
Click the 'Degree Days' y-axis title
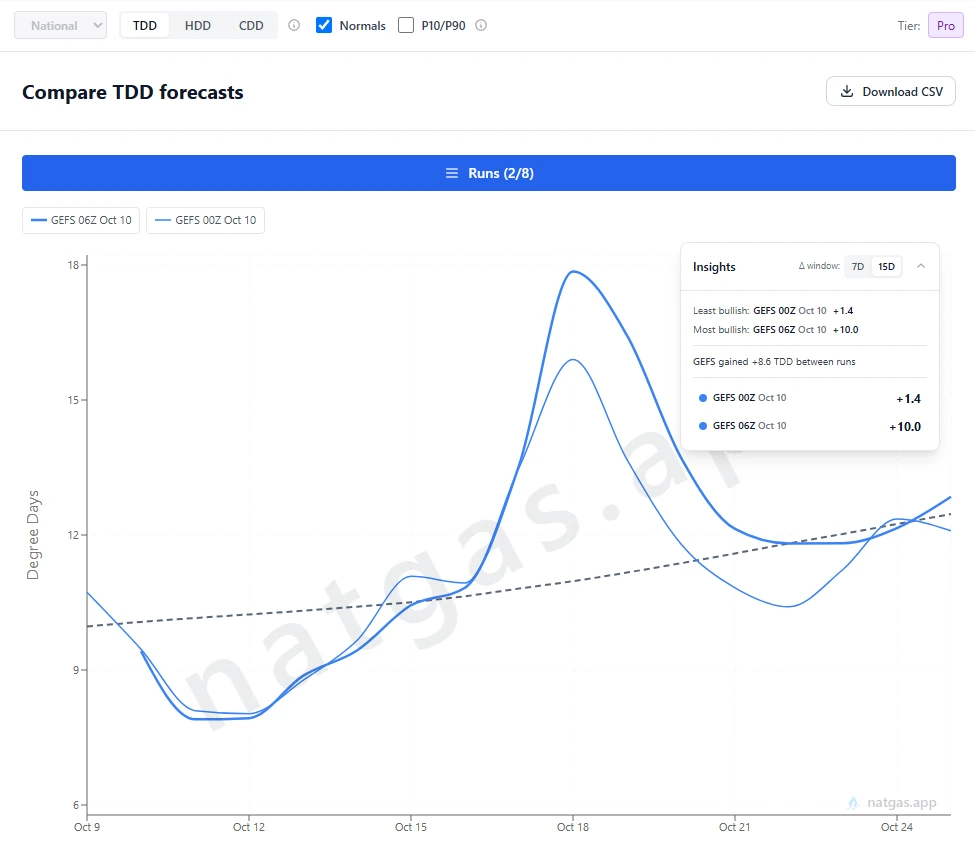coord(33,535)
